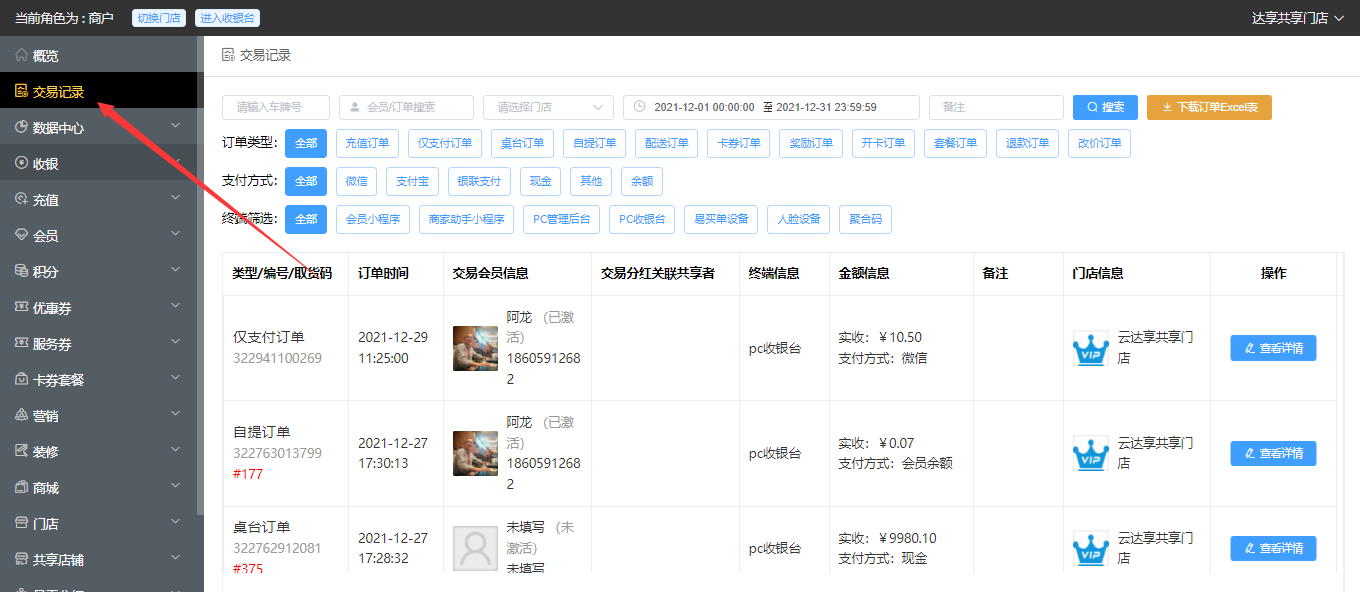Click 阿龙 avatar in 仅支付订单 row
Screen dimensions: 1360x592
pyautogui.click(x=475, y=348)
